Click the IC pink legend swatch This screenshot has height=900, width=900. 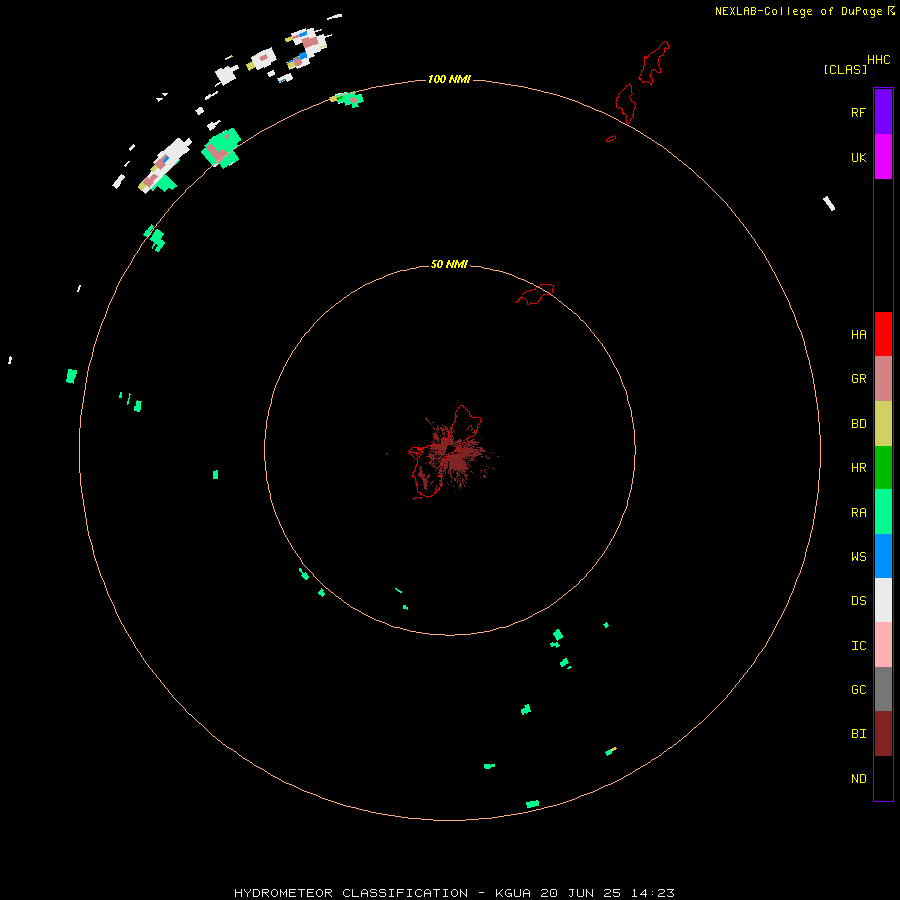tap(883, 645)
